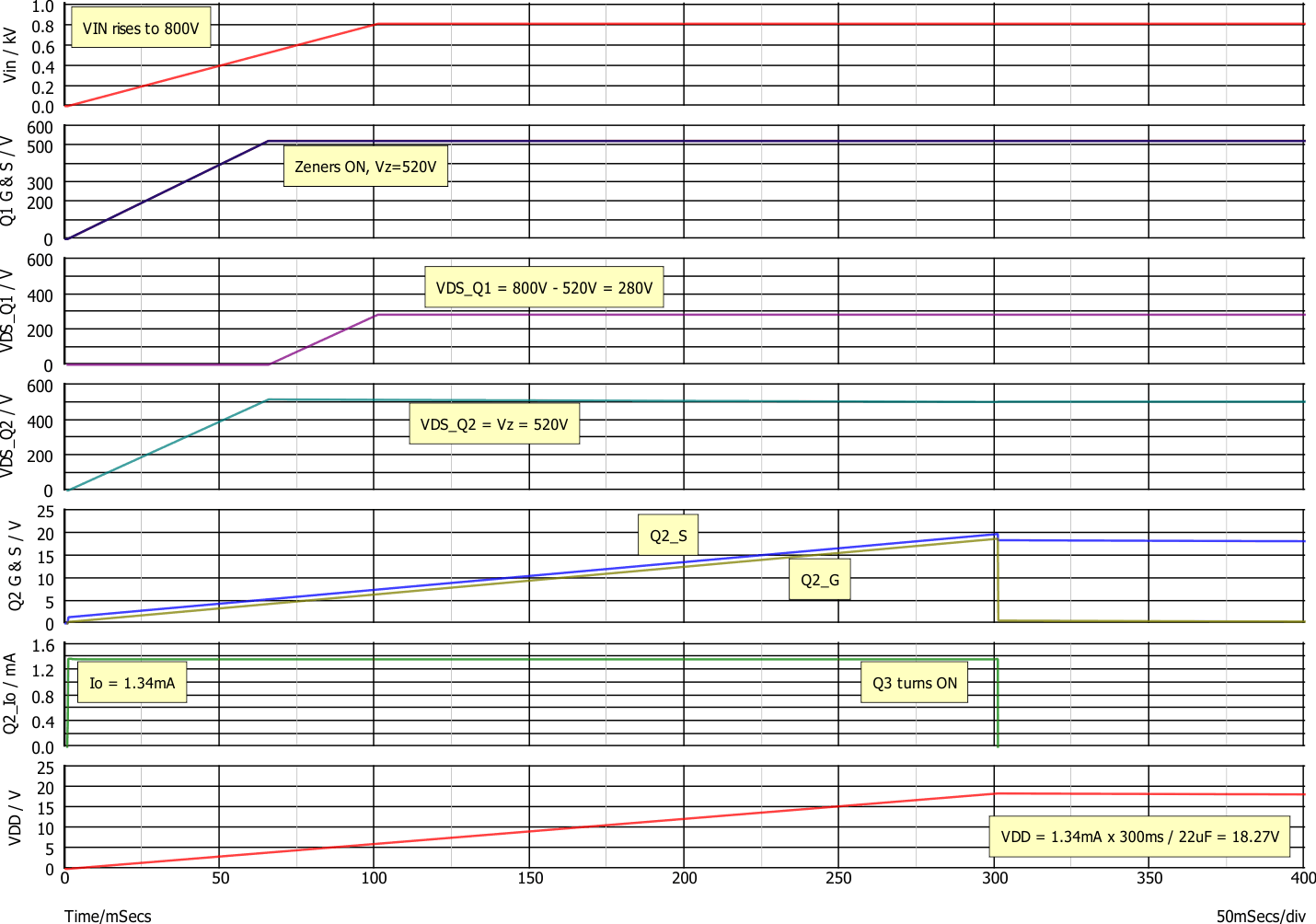Click the 200 tick on time axis

[x=684, y=878]
